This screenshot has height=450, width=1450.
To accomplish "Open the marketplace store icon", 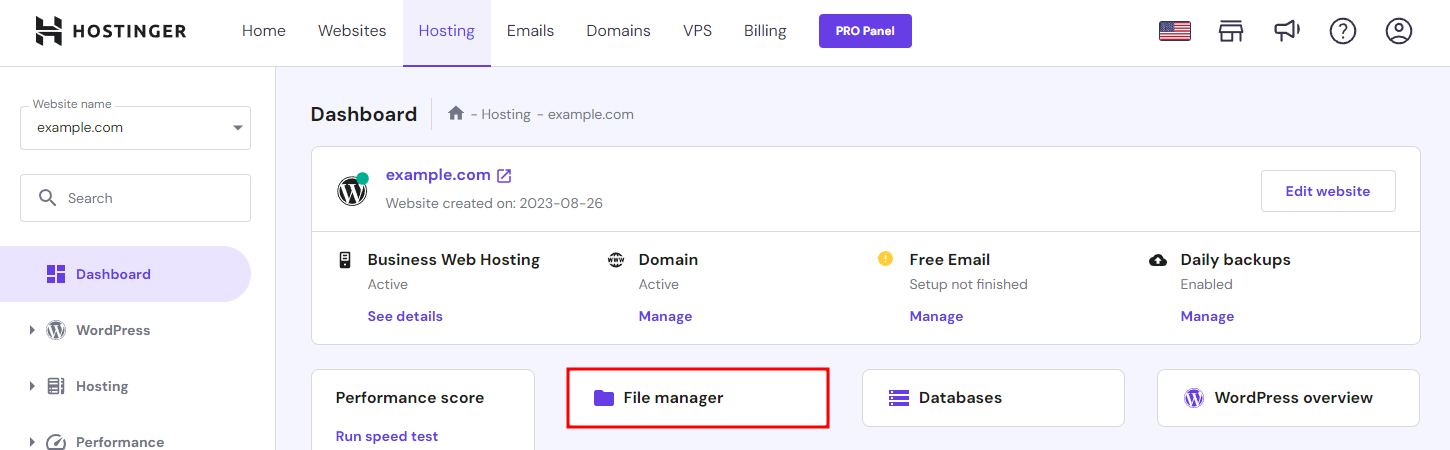I will coord(1230,31).
